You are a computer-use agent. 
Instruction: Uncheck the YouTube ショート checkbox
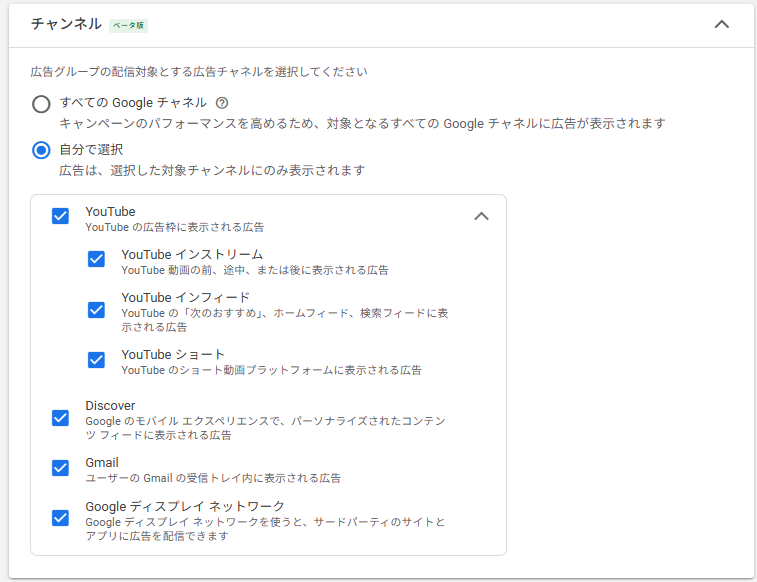(96, 360)
